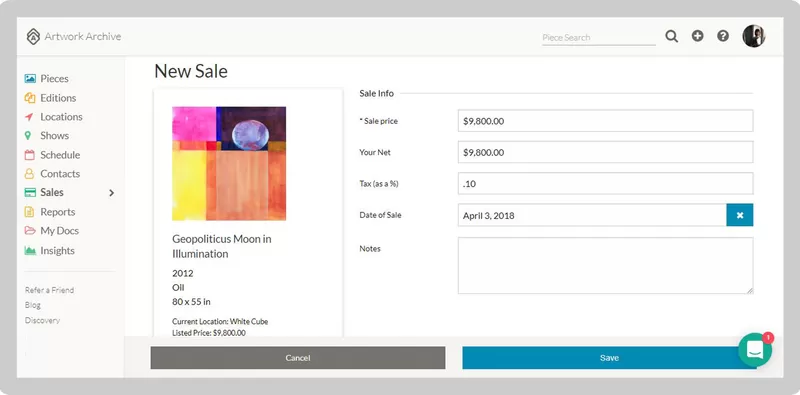Click the Contacts person icon
Viewport: 800px width, 395px height.
click(30, 174)
